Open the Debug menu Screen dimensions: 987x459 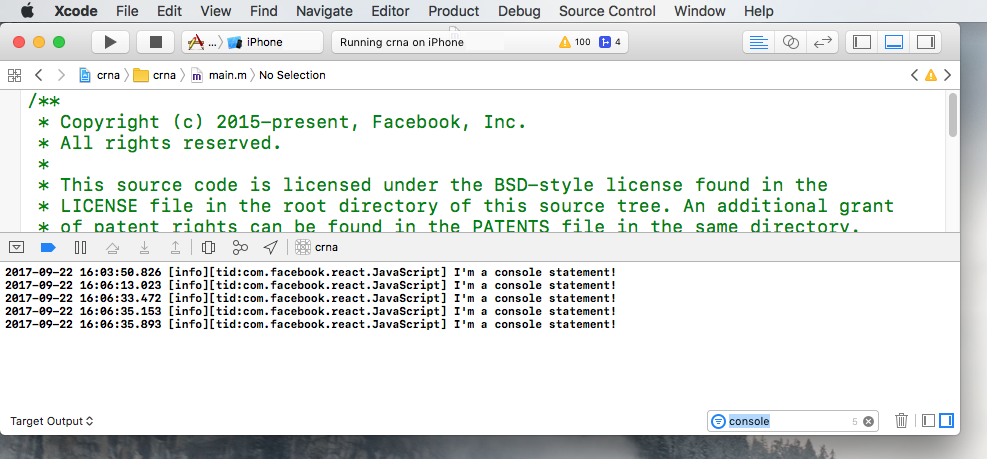(519, 11)
